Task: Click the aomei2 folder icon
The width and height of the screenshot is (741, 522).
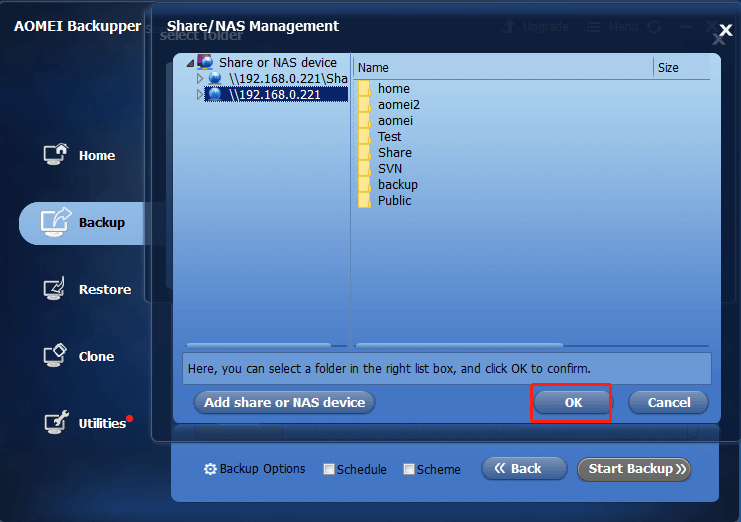Action: tap(364, 105)
